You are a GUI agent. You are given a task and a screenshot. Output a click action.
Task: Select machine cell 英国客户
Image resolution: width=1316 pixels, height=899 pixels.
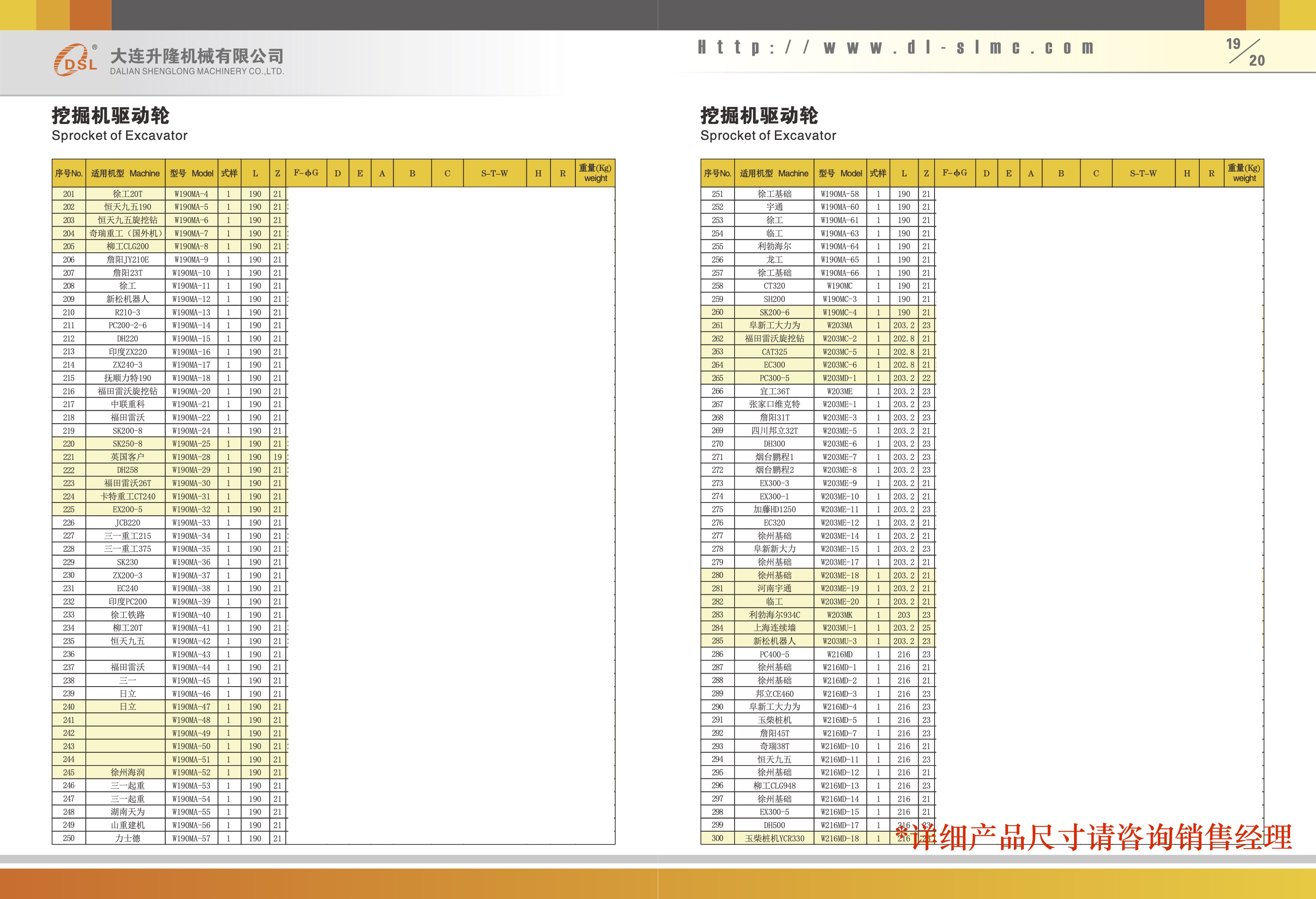click(126, 457)
